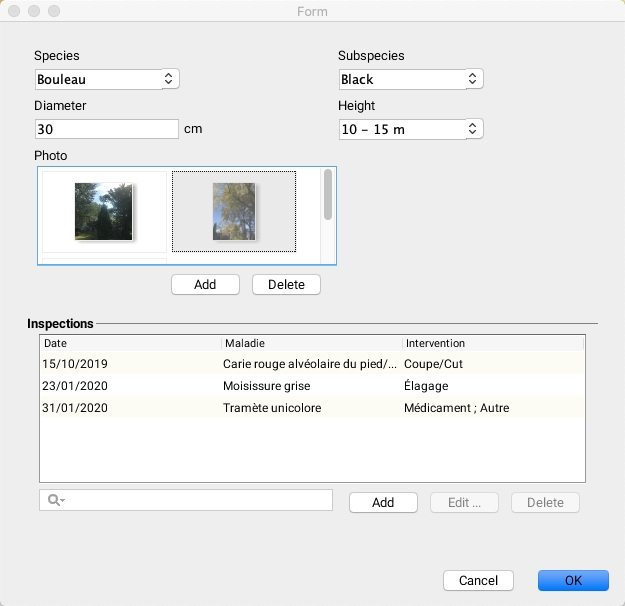The height and width of the screenshot is (606, 625).
Task: Sort inspections by Date column header
Action: 130,343
